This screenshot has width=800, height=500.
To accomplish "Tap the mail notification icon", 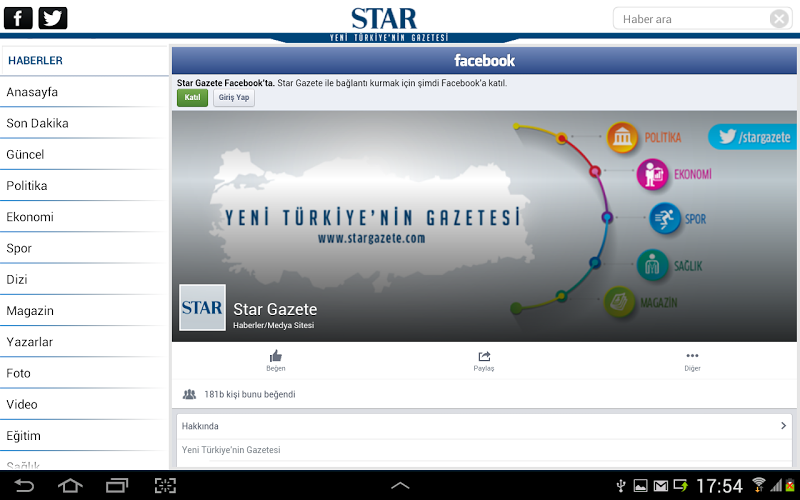I will 661,486.
